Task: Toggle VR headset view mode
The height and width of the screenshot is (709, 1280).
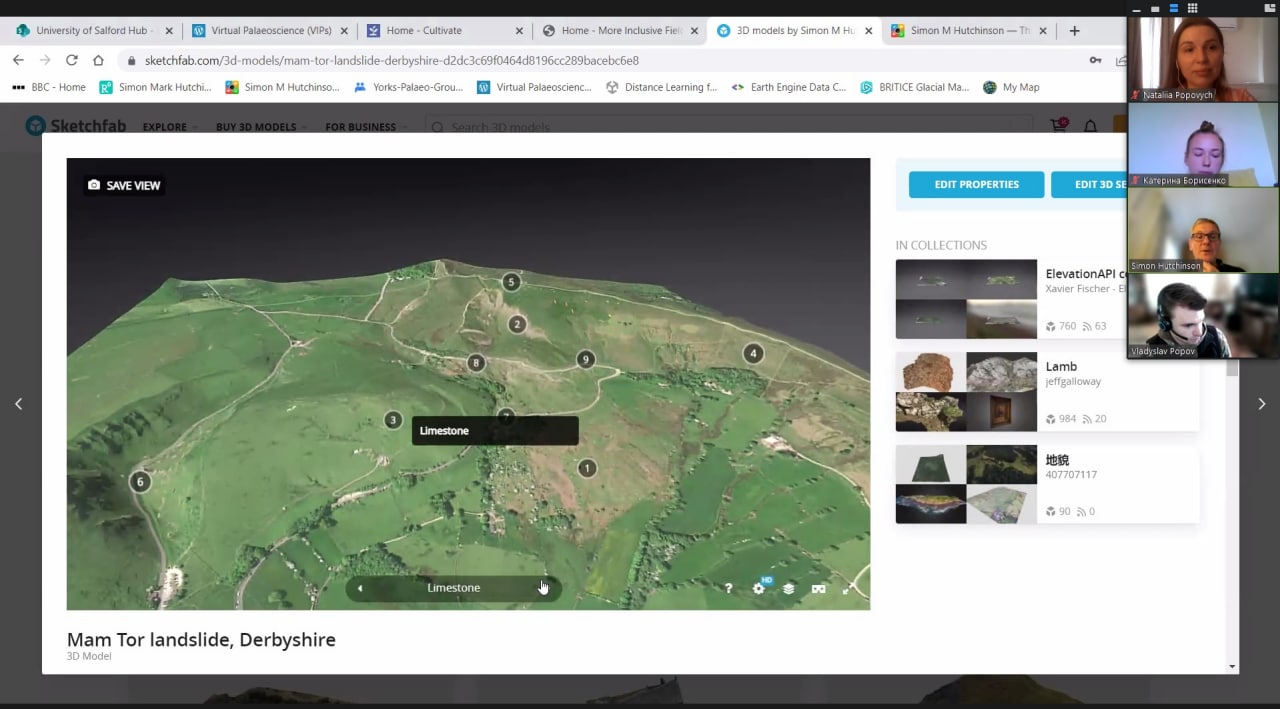Action: click(818, 588)
